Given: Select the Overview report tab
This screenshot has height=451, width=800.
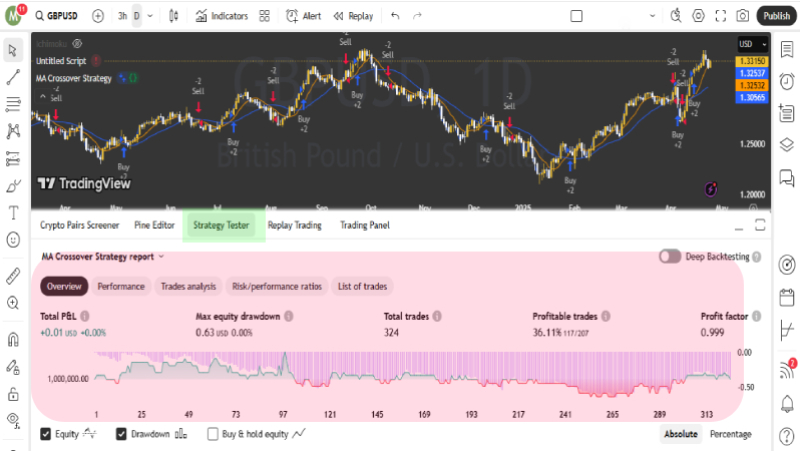Looking at the screenshot, I should click(64, 286).
